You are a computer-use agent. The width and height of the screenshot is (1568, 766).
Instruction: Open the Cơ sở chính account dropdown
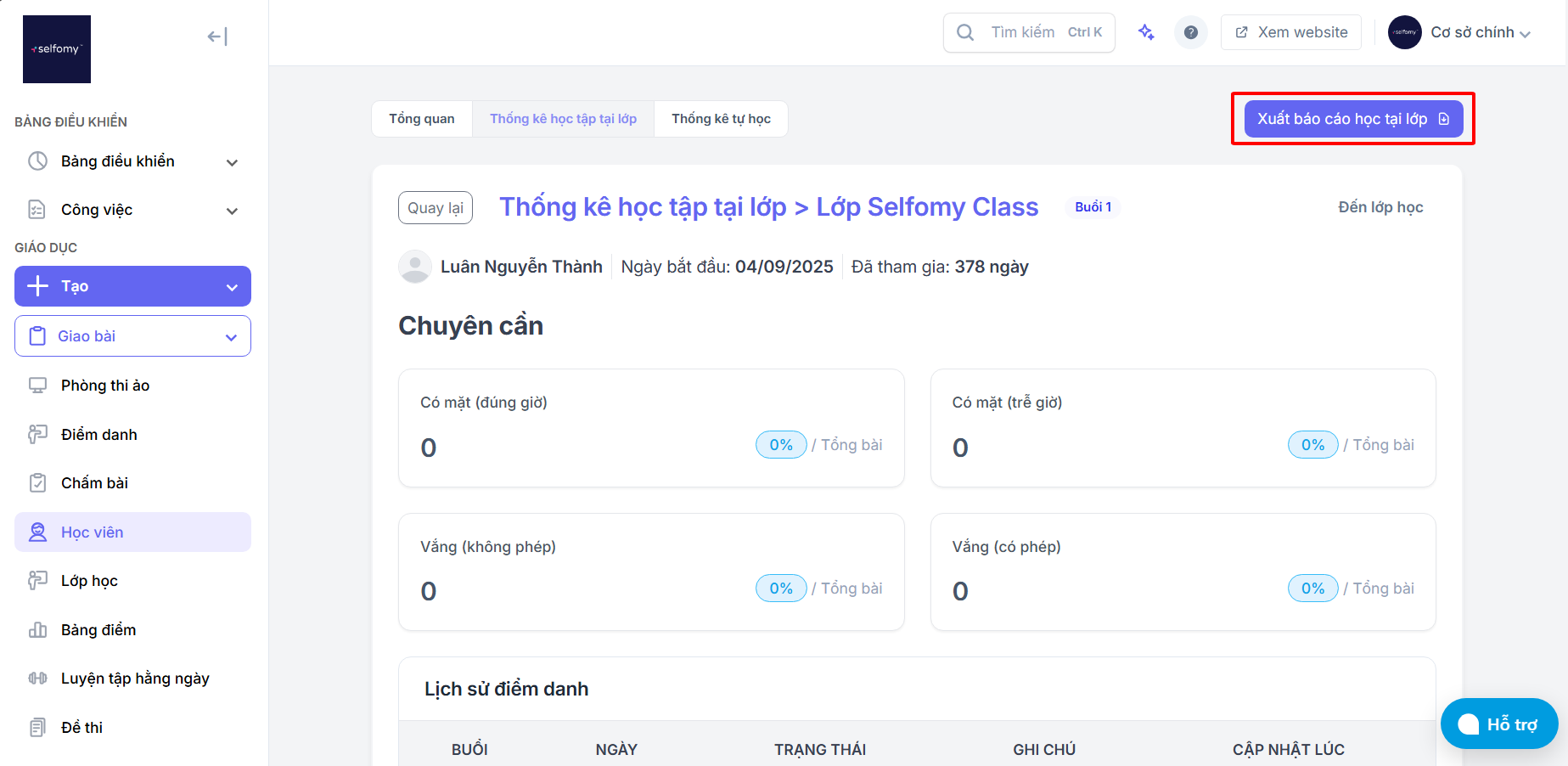1459,32
